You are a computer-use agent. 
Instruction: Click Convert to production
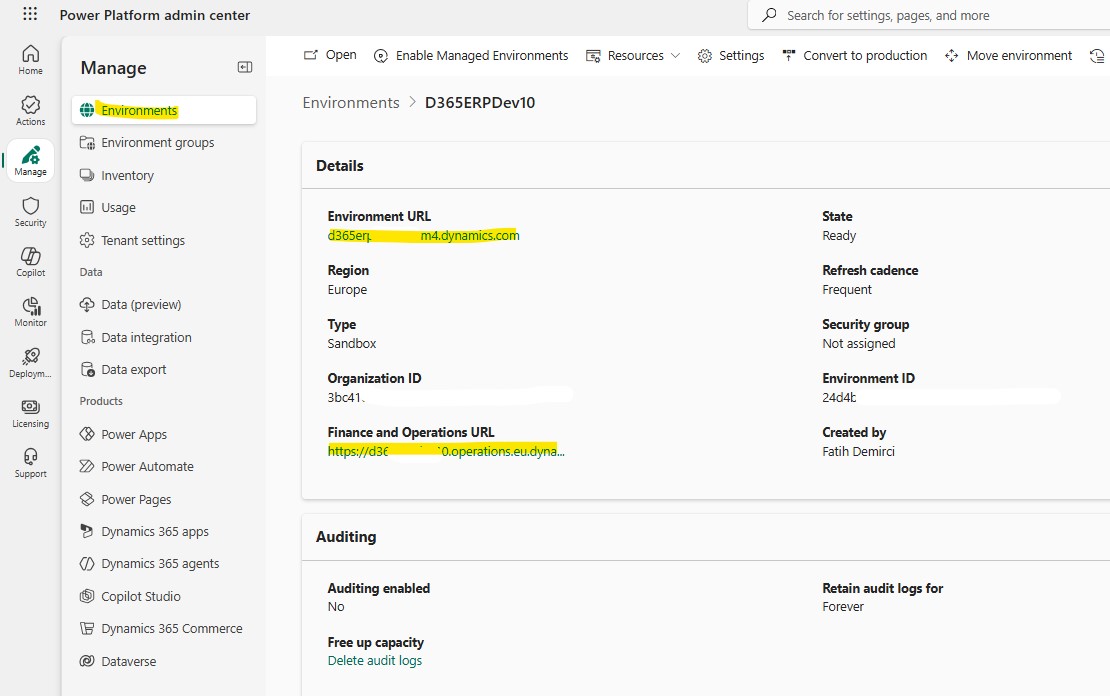854,55
